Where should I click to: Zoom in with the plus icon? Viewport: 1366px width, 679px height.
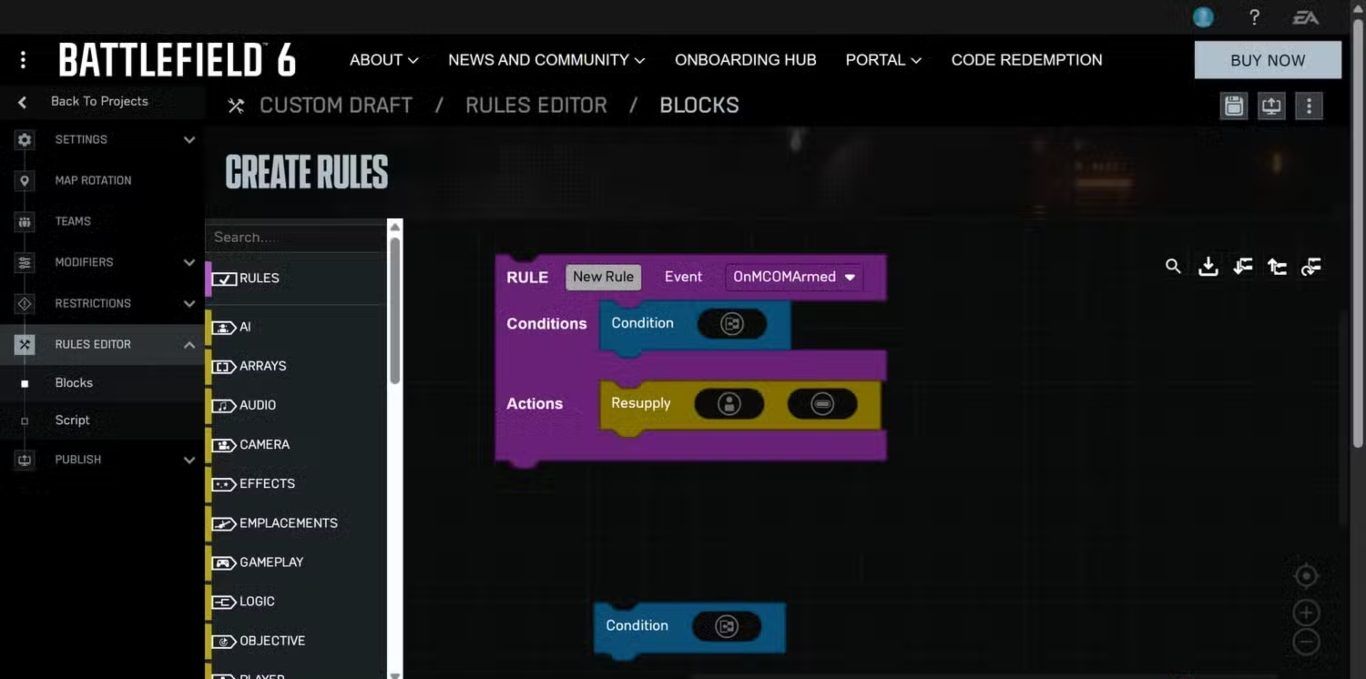click(x=1306, y=612)
